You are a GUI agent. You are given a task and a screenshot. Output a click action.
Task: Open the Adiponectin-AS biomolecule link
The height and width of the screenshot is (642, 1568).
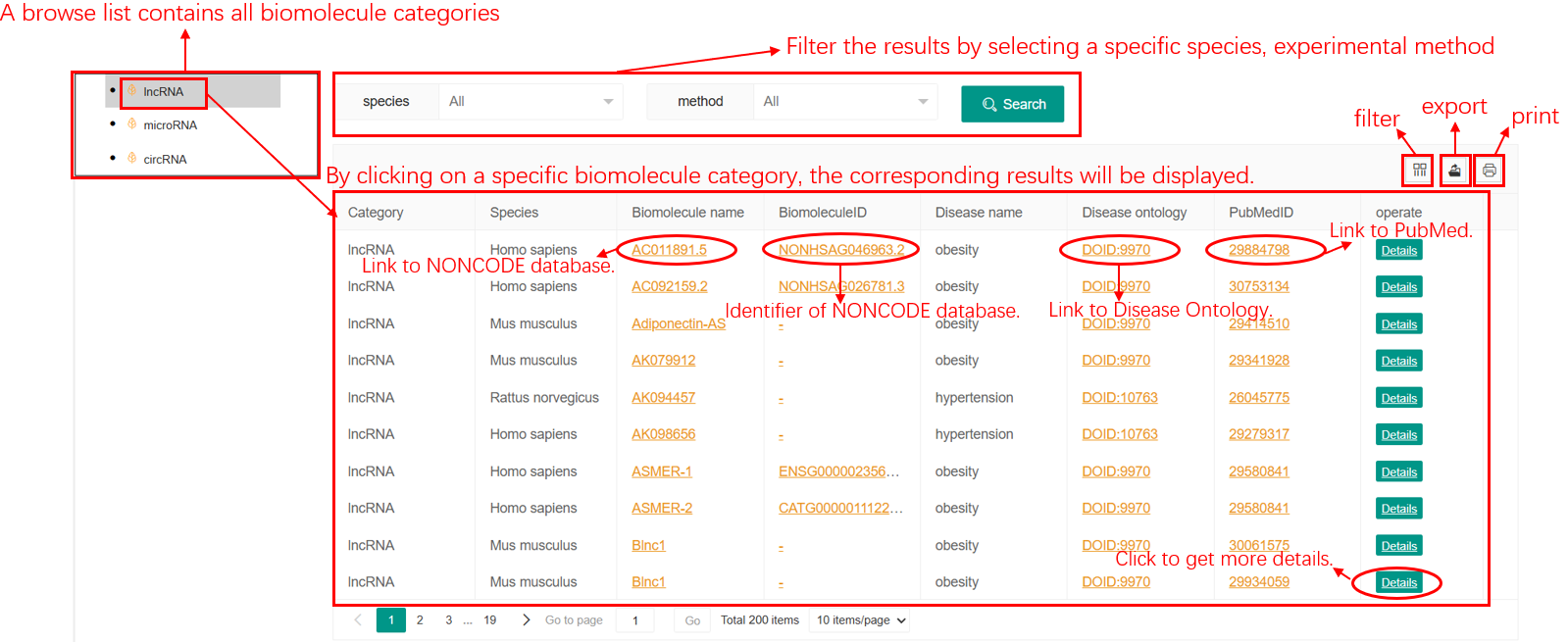click(x=678, y=324)
